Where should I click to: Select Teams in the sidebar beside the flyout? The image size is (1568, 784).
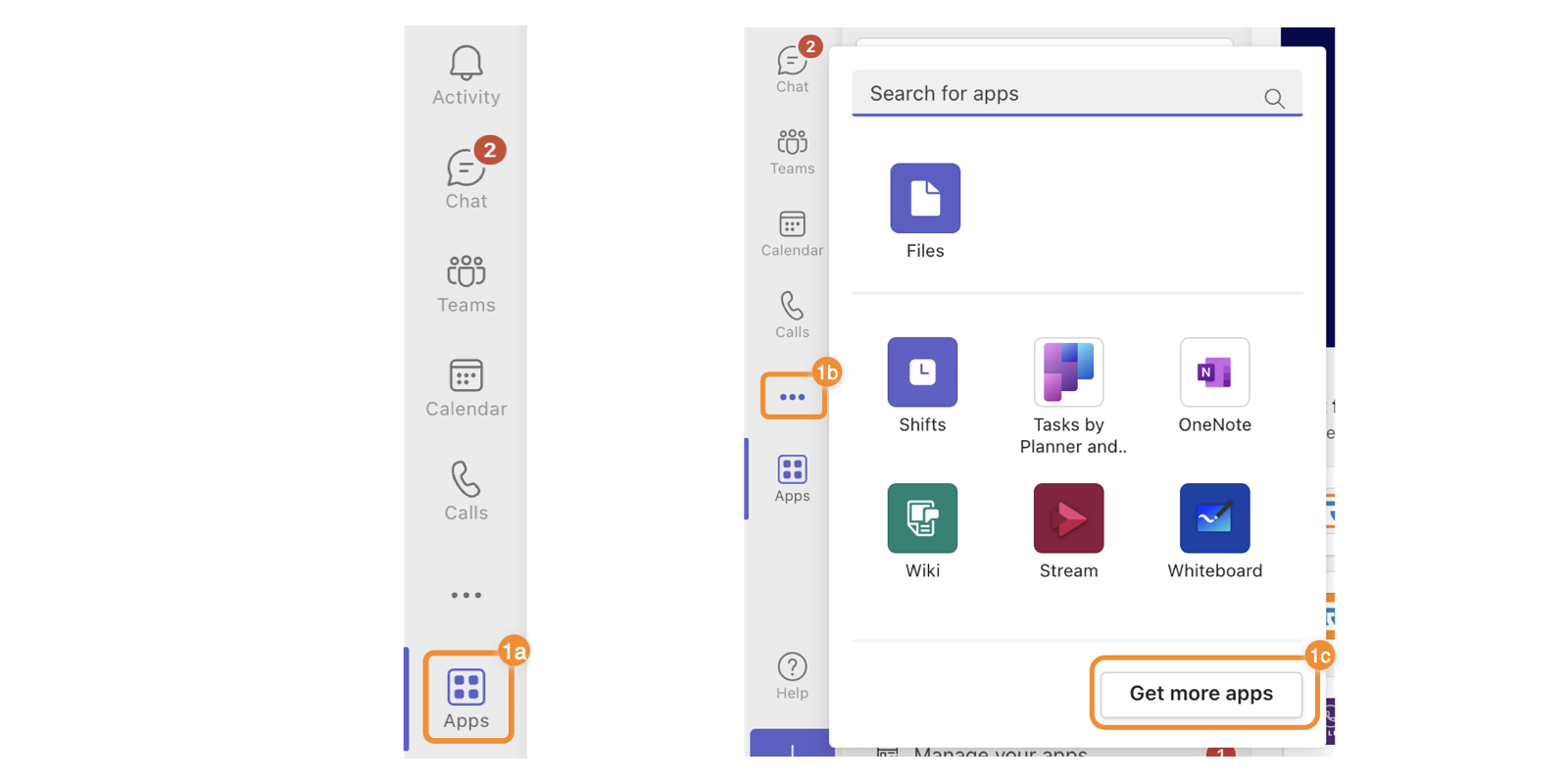tap(792, 151)
